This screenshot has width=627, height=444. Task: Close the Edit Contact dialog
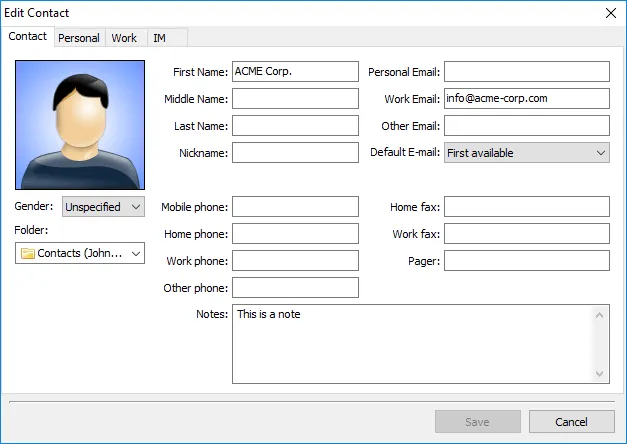610,13
